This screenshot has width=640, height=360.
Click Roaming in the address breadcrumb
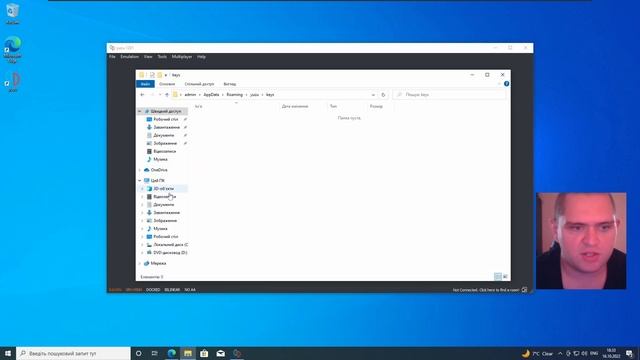coord(234,95)
